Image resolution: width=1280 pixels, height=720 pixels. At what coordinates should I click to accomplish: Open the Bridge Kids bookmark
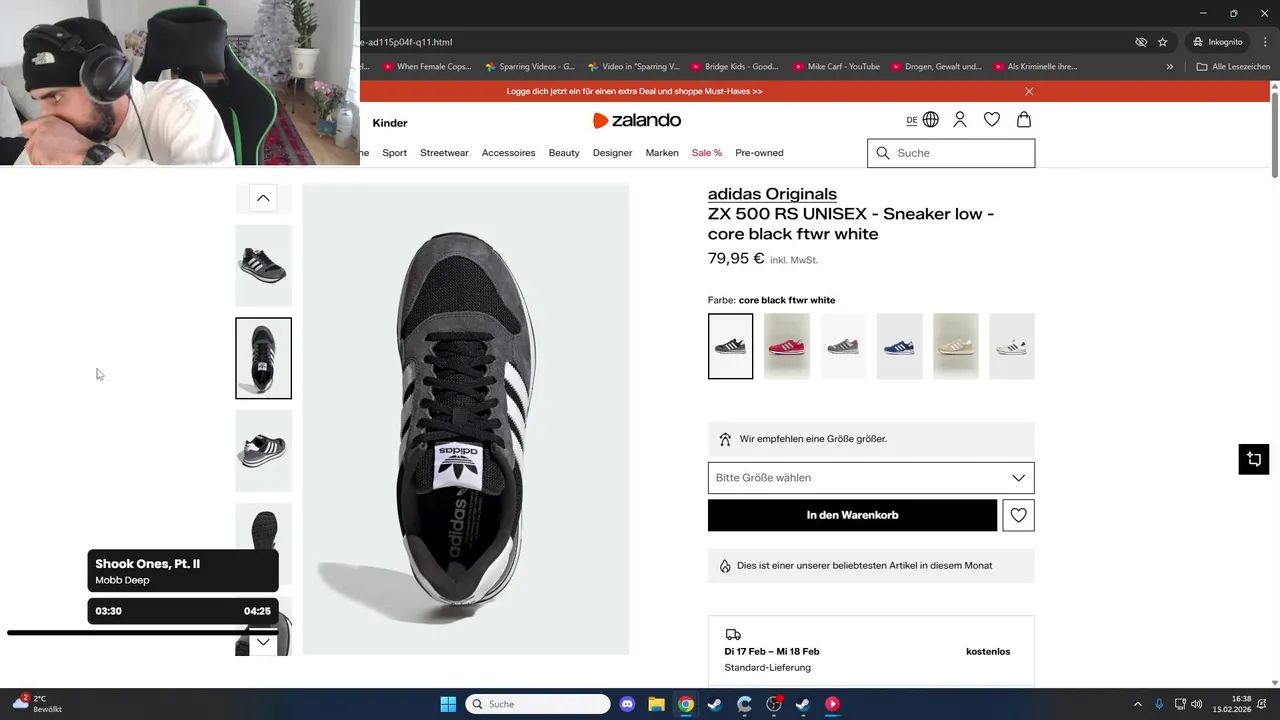coord(735,67)
